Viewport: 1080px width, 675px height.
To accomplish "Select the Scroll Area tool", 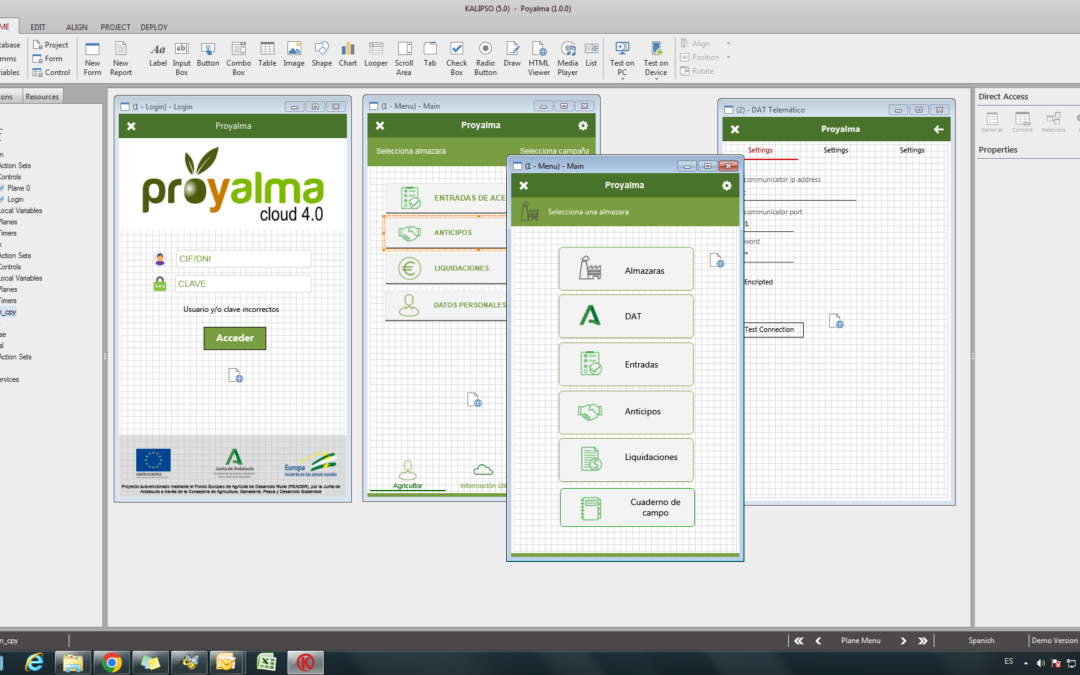I will pyautogui.click(x=404, y=59).
